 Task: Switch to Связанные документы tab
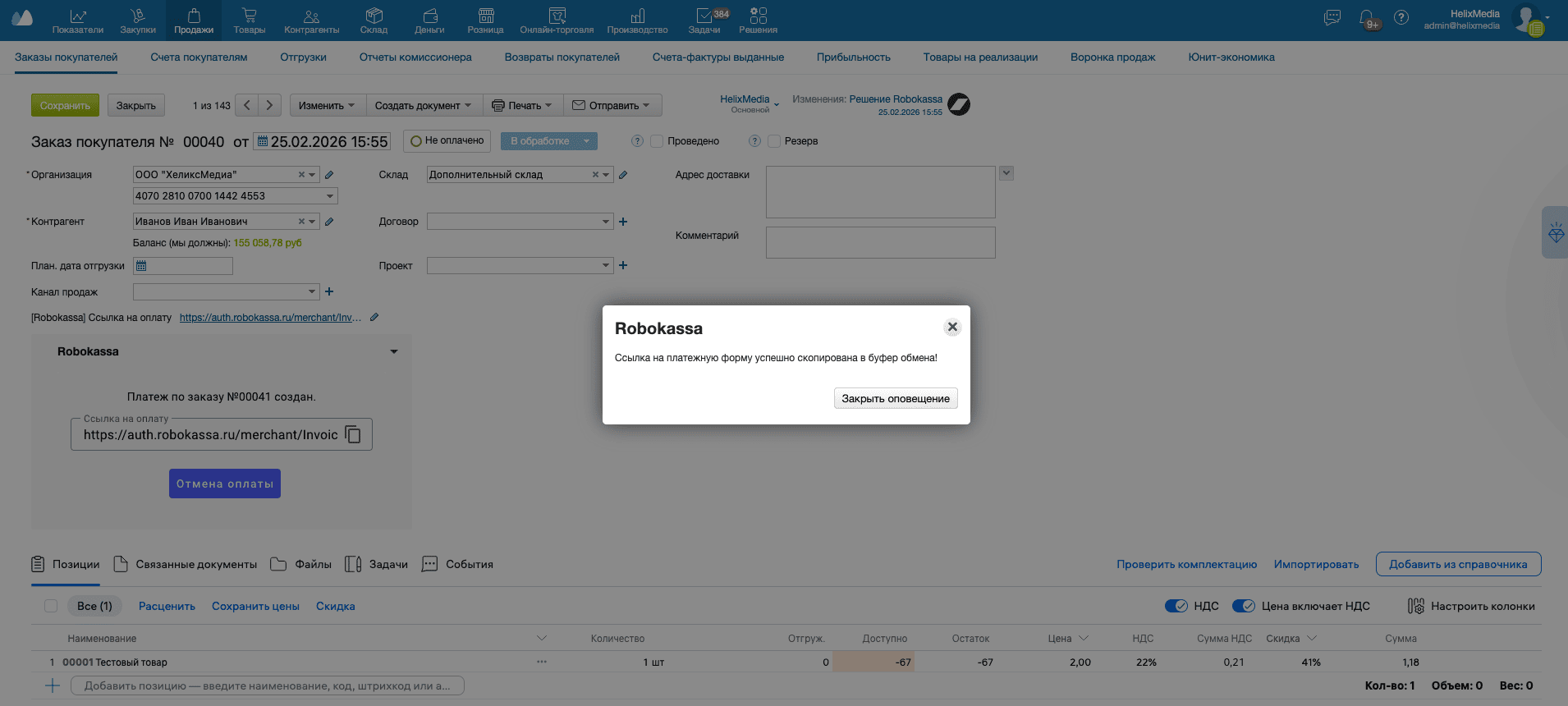click(186, 564)
